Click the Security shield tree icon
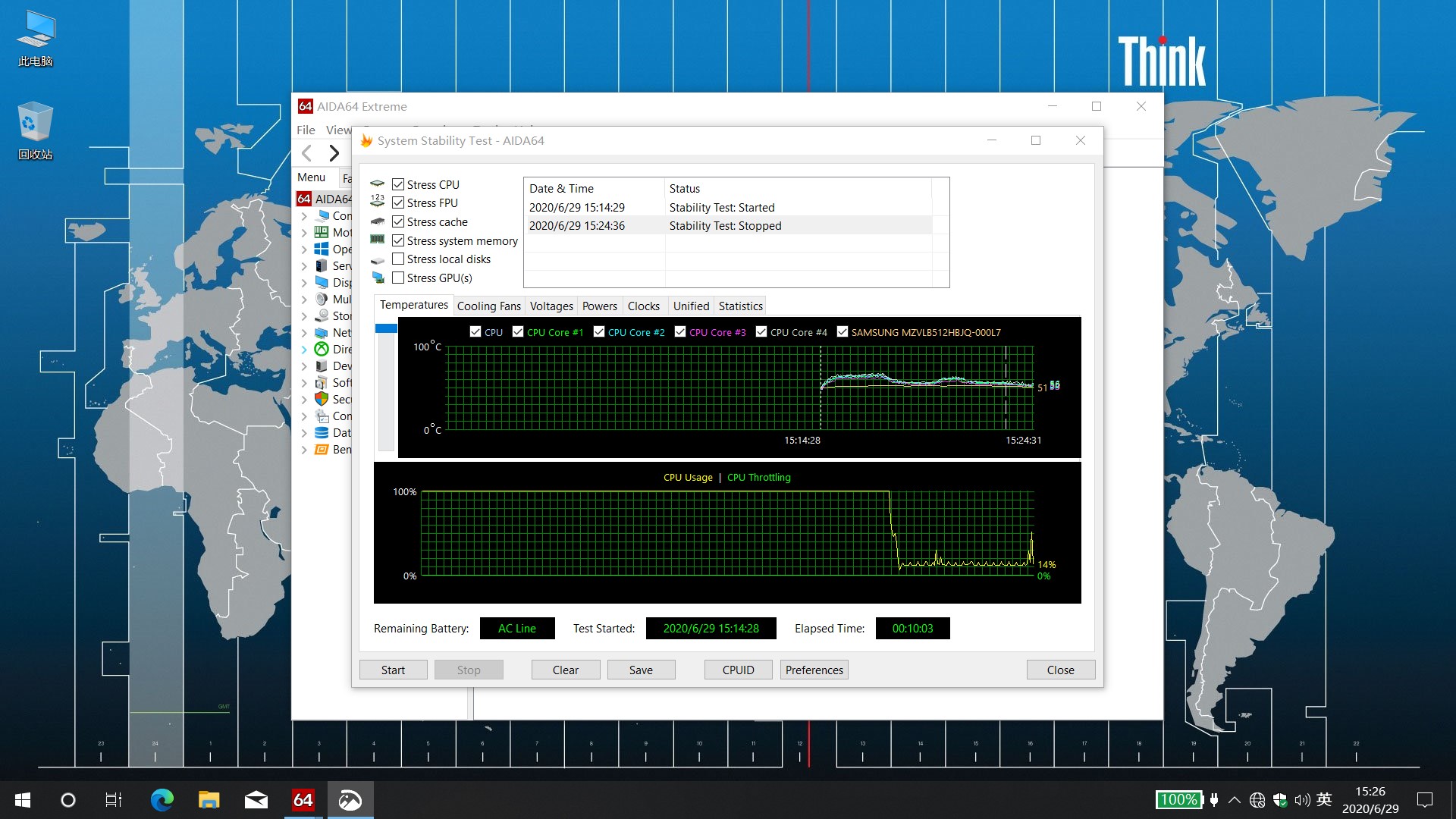The image size is (1456, 819). 322,399
